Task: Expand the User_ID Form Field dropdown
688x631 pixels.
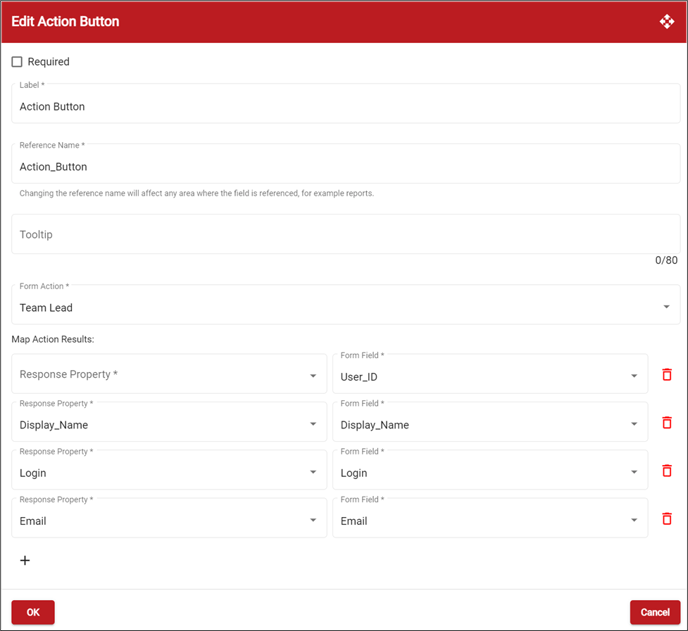Action: tap(490, 374)
